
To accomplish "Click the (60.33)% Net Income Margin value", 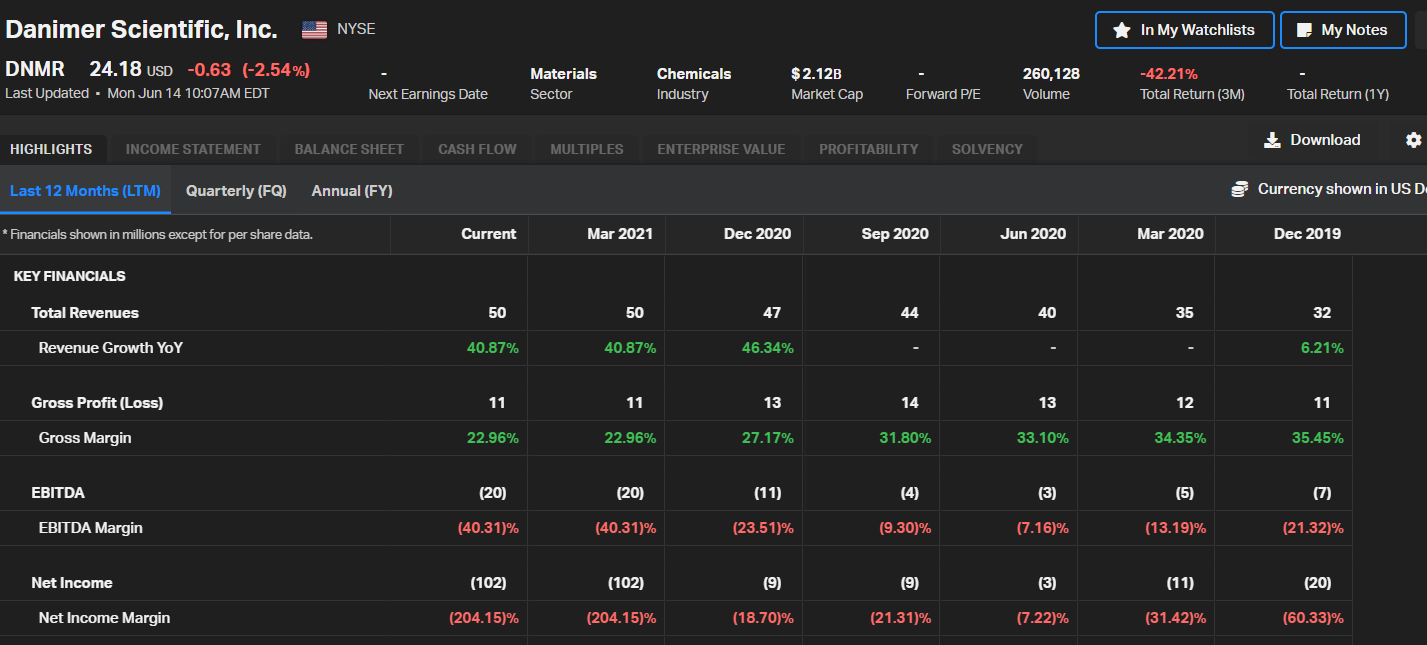I will click(1313, 618).
